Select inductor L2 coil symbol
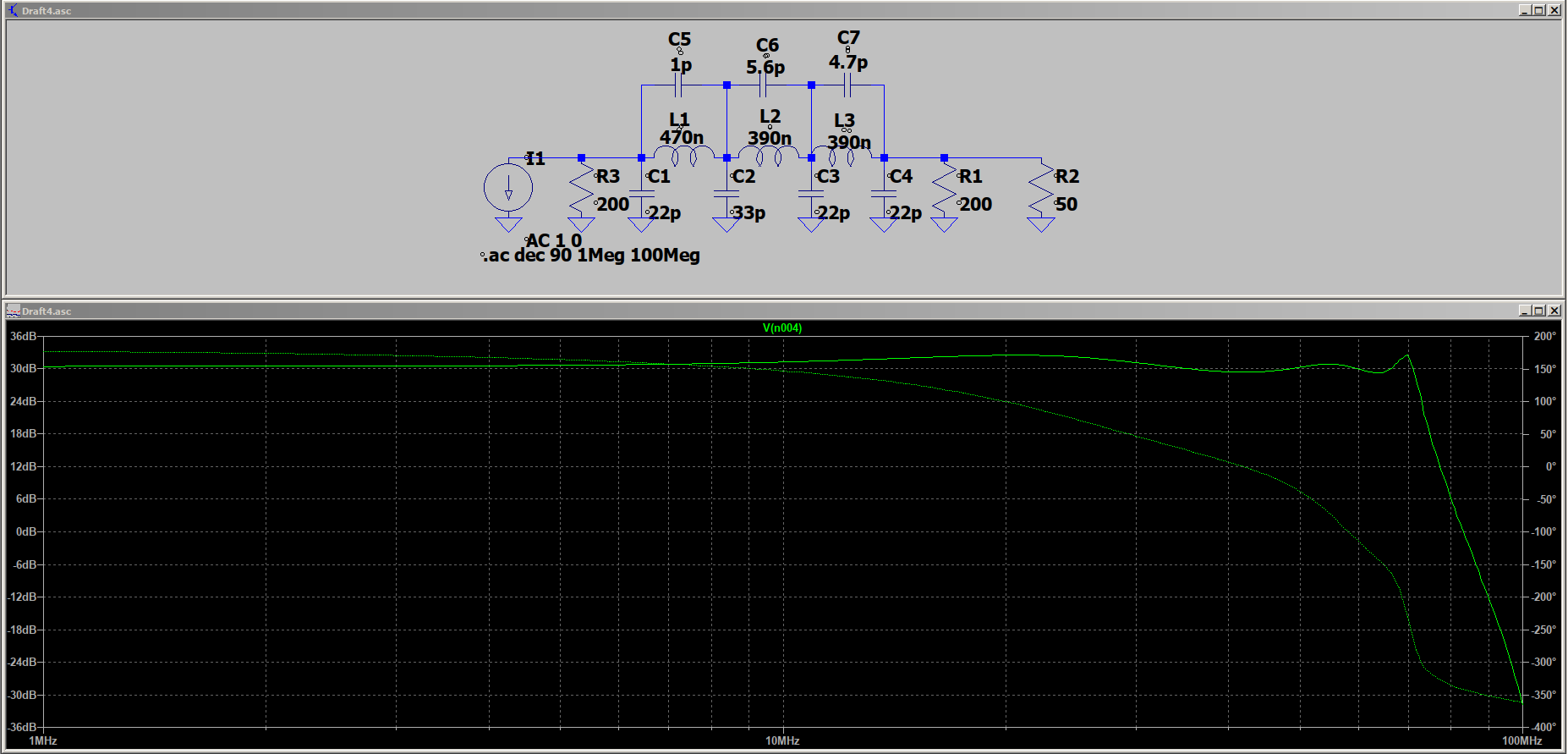Image resolution: width=1568 pixels, height=754 pixels. click(769, 156)
